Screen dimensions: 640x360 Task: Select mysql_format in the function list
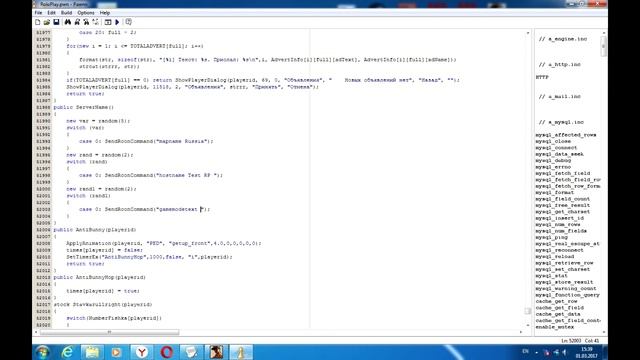[x=555, y=192]
